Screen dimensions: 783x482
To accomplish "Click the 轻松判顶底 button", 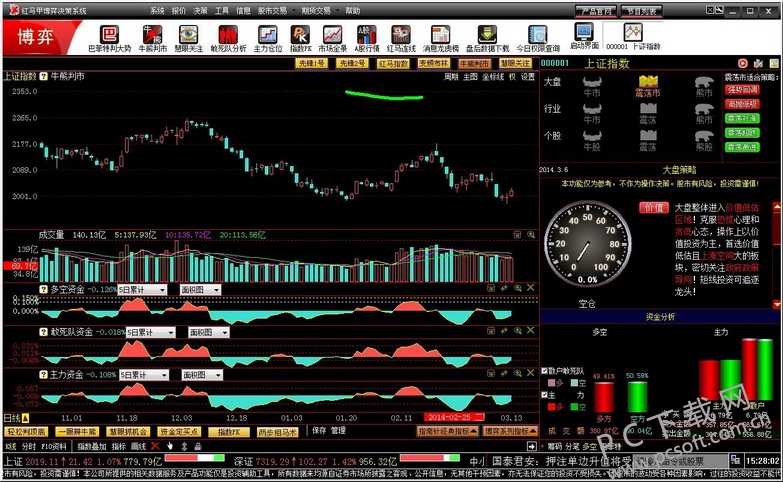I will tap(26, 432).
